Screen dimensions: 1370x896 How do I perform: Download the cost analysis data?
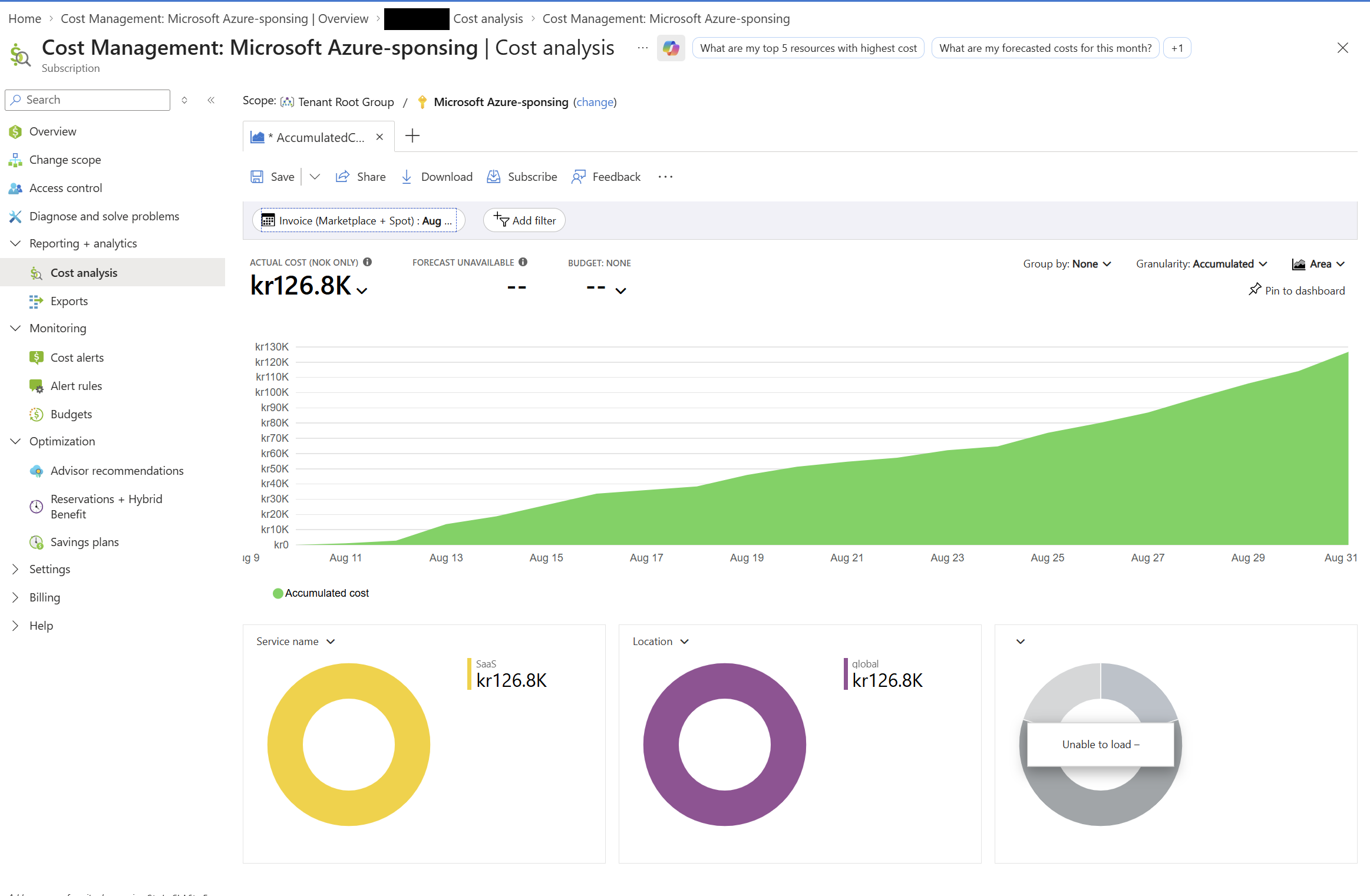(x=437, y=177)
